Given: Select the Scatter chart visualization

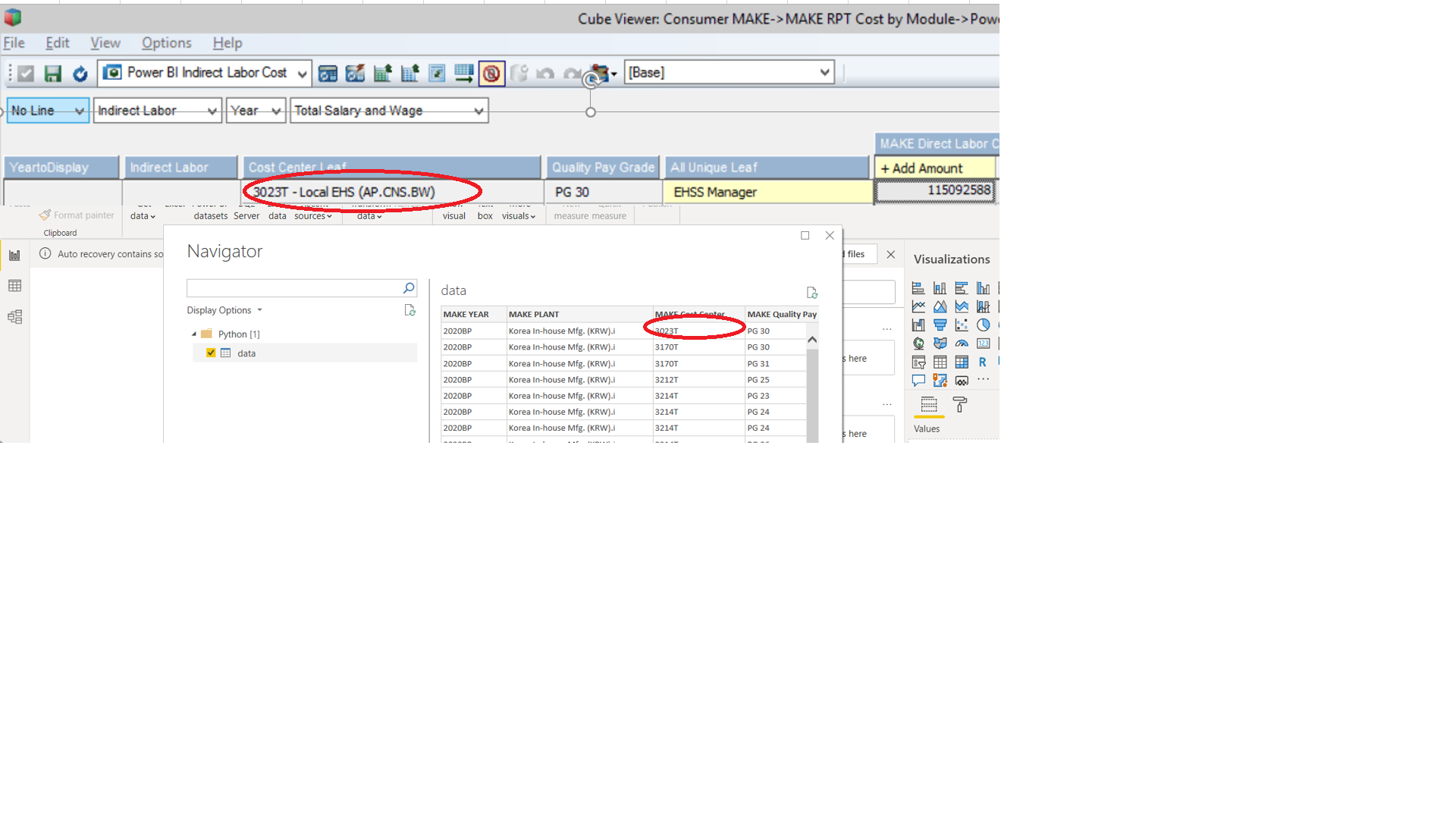Looking at the screenshot, I should coord(962,325).
